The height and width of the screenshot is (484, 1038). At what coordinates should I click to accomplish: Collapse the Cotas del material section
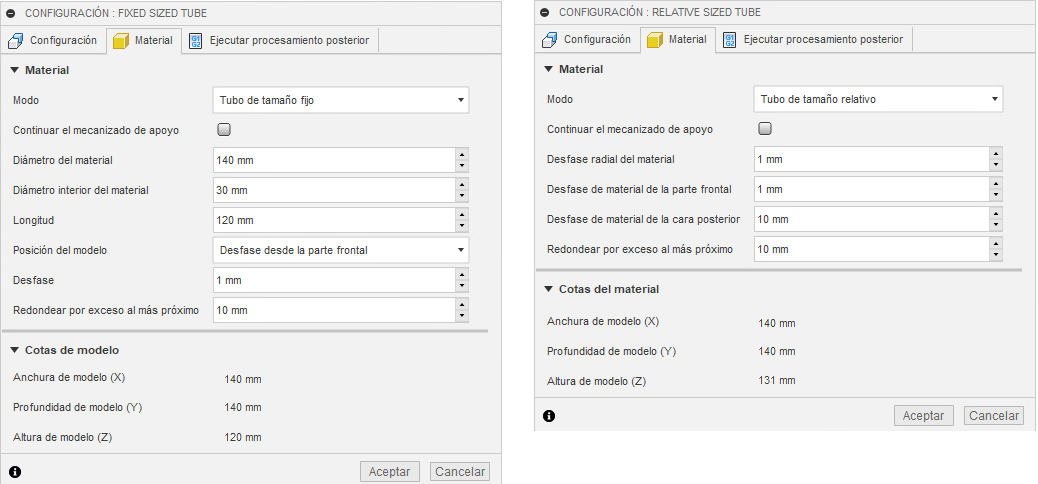(549, 289)
